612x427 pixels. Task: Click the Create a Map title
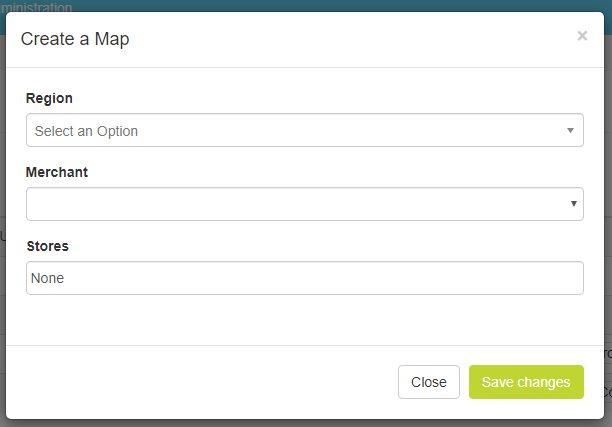[75, 40]
